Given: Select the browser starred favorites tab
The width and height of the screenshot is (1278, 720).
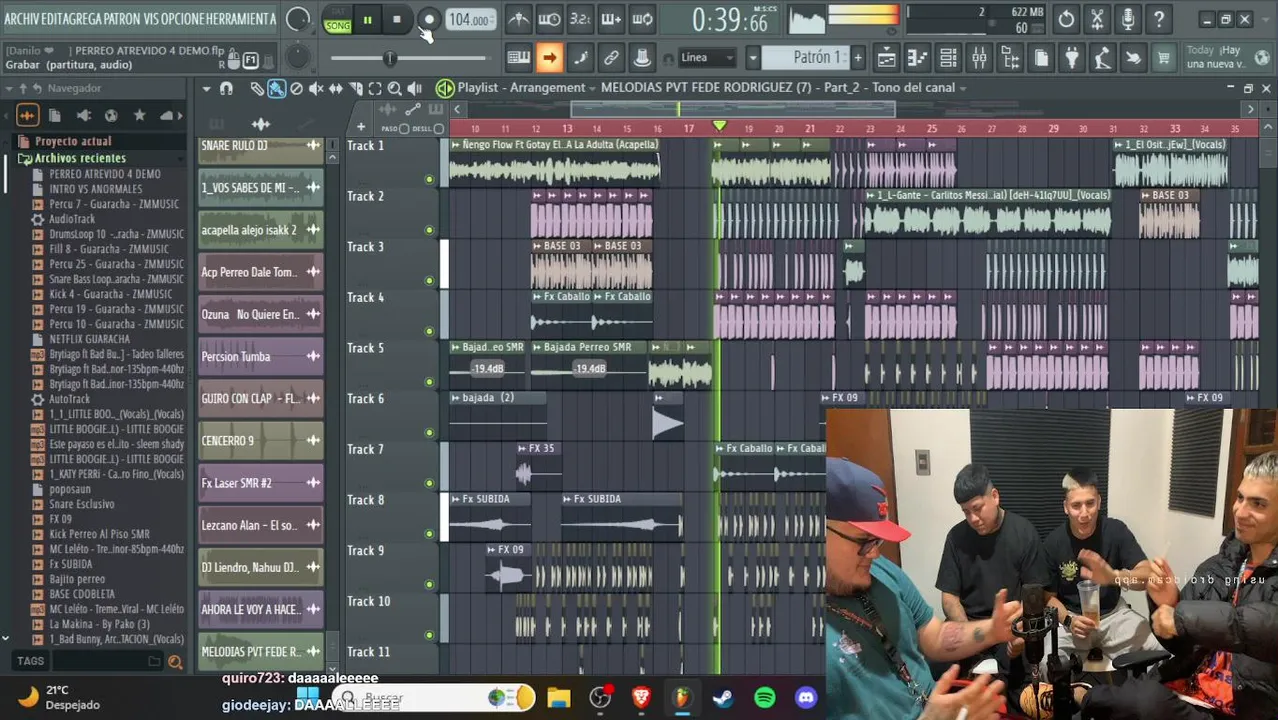Looking at the screenshot, I should click(x=139, y=115).
